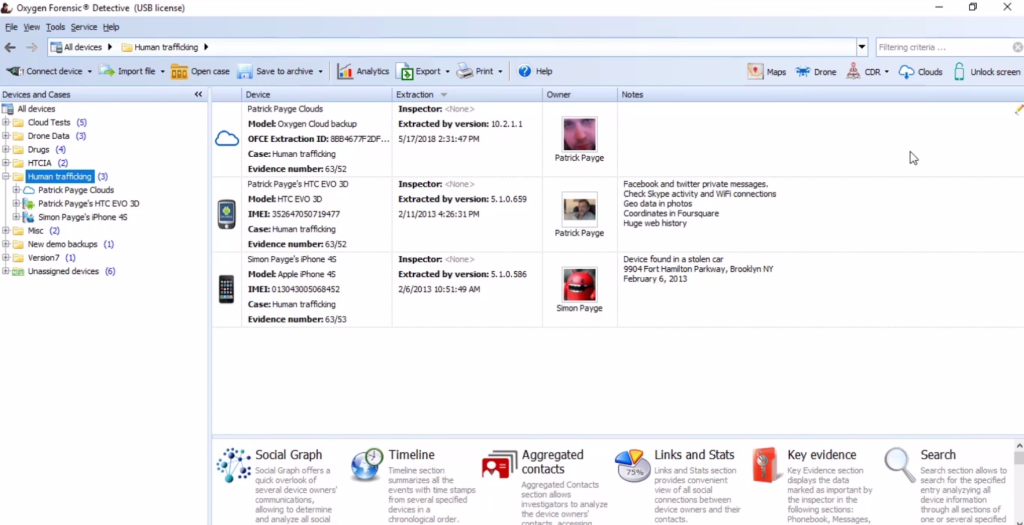Screen dimensions: 1024x525
Task: Open the Tools menu
Action: point(55,27)
